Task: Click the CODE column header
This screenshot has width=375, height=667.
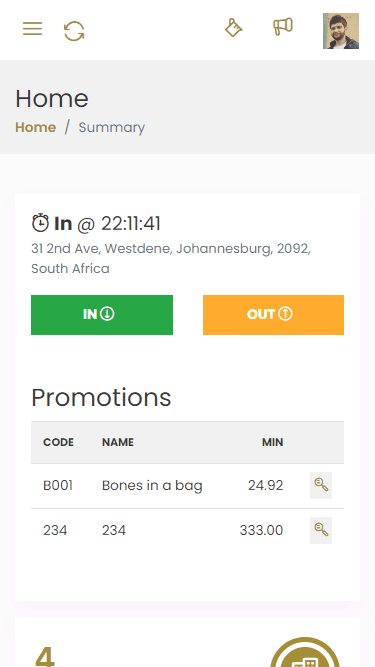Action: tap(58, 442)
